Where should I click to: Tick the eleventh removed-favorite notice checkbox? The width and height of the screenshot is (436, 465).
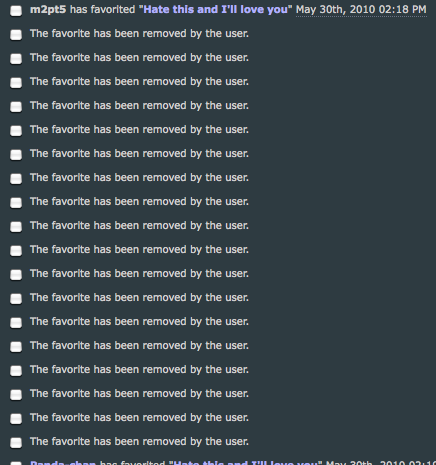[x=16, y=275]
